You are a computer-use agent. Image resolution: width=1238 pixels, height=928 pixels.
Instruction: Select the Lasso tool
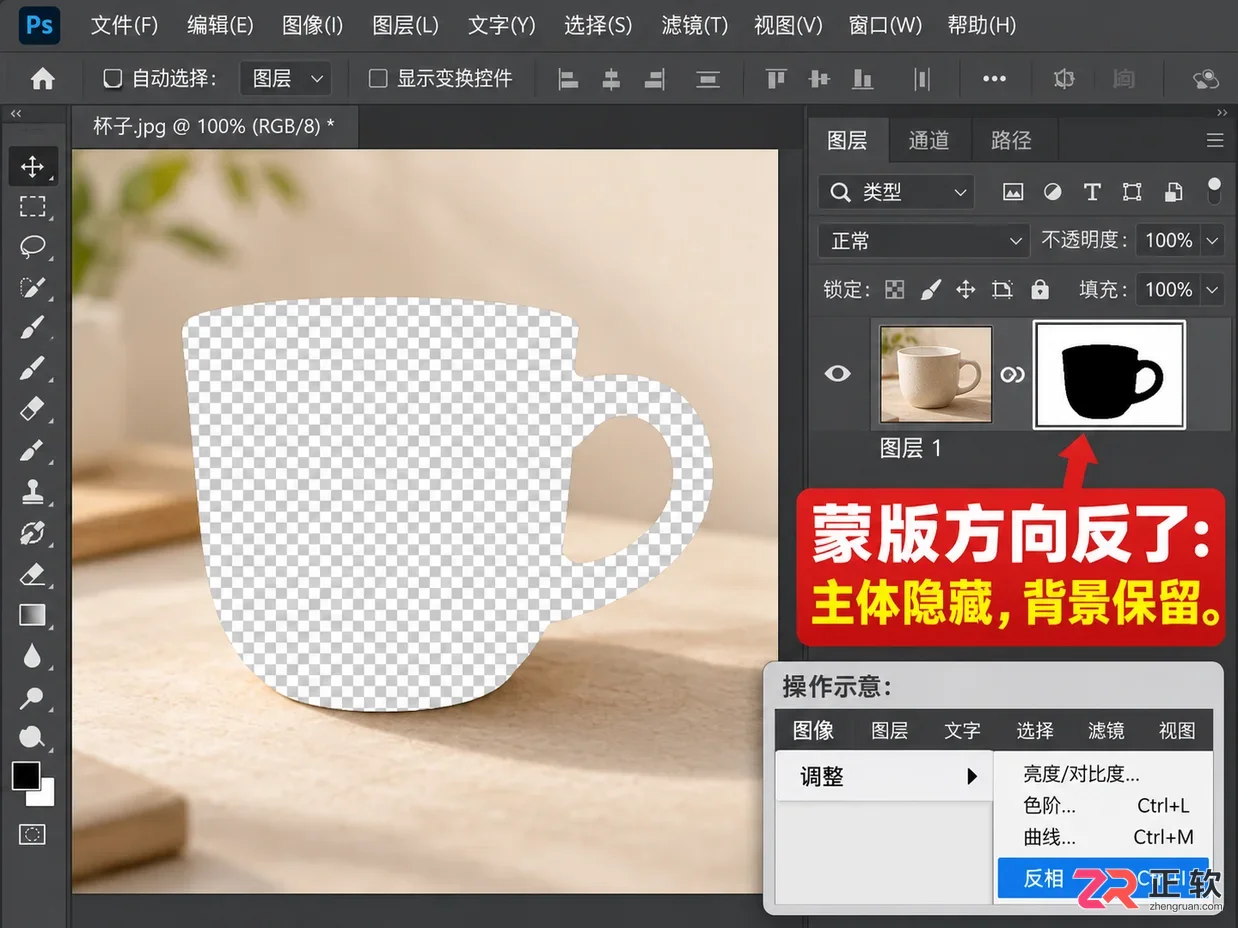click(x=32, y=247)
